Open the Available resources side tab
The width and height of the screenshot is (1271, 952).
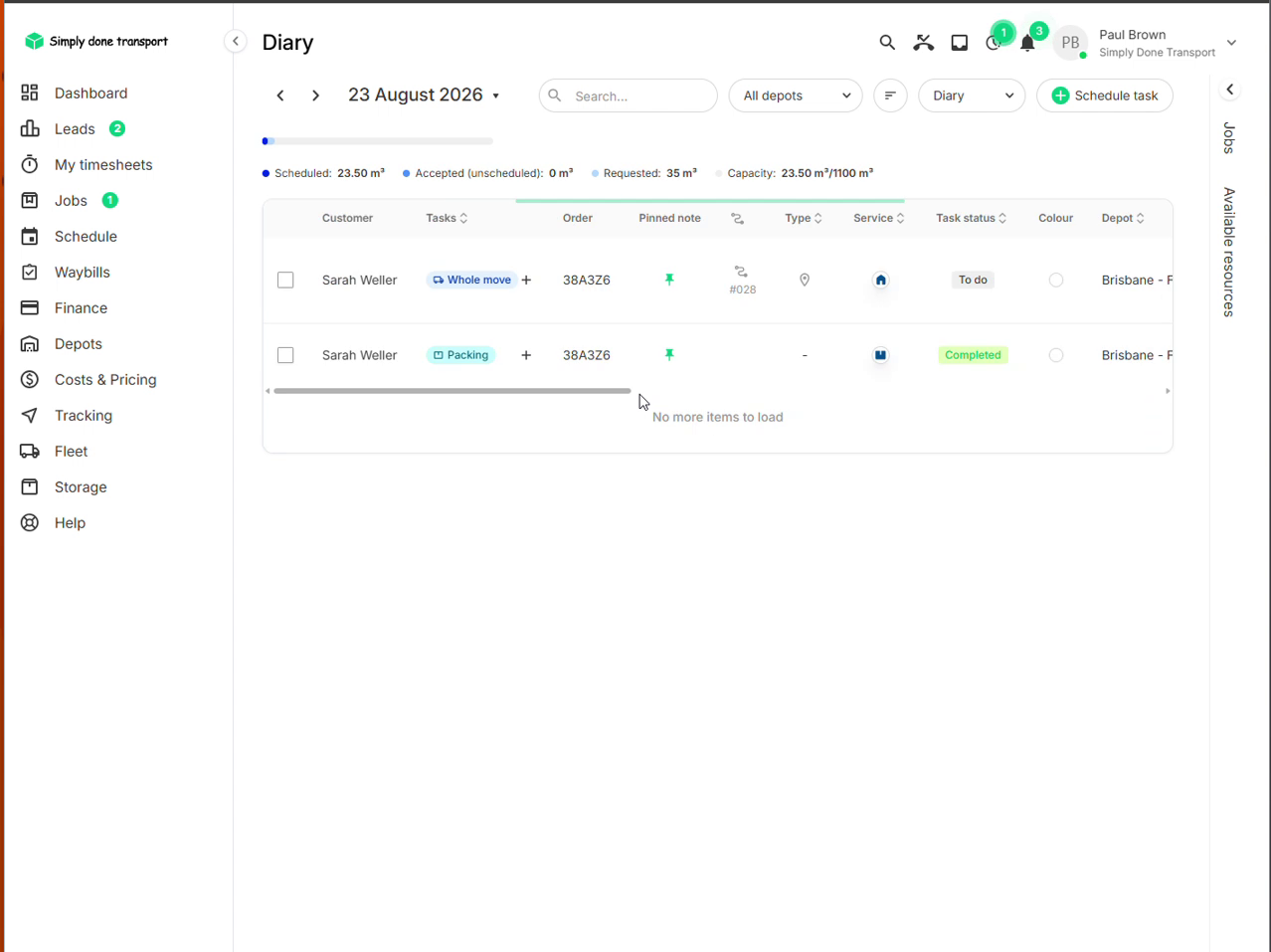tap(1230, 253)
